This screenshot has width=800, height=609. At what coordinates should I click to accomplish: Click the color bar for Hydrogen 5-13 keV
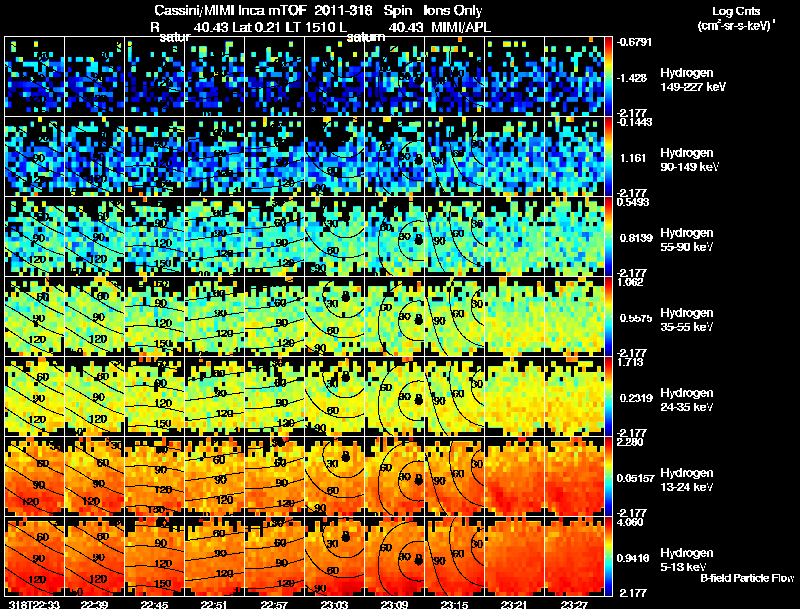pyautogui.click(x=609, y=557)
